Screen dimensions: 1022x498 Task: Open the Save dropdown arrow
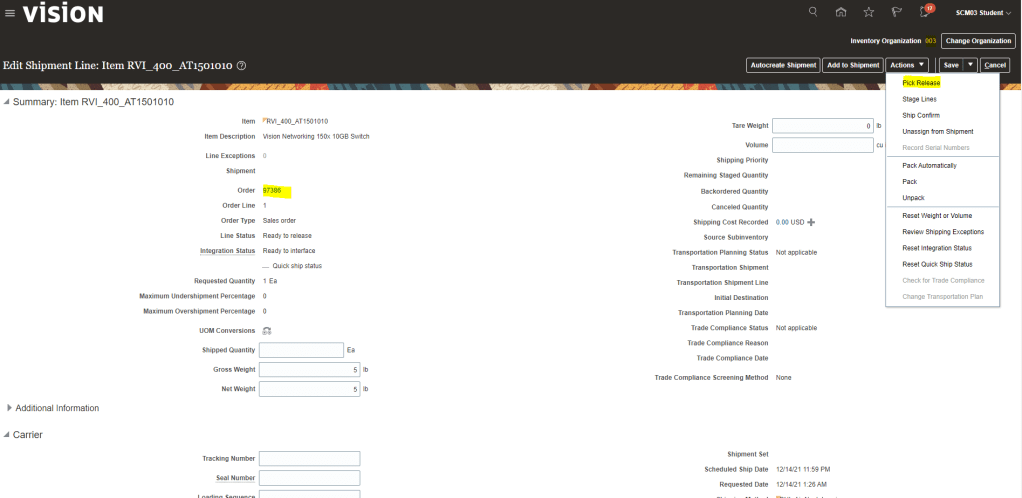tap(970, 65)
